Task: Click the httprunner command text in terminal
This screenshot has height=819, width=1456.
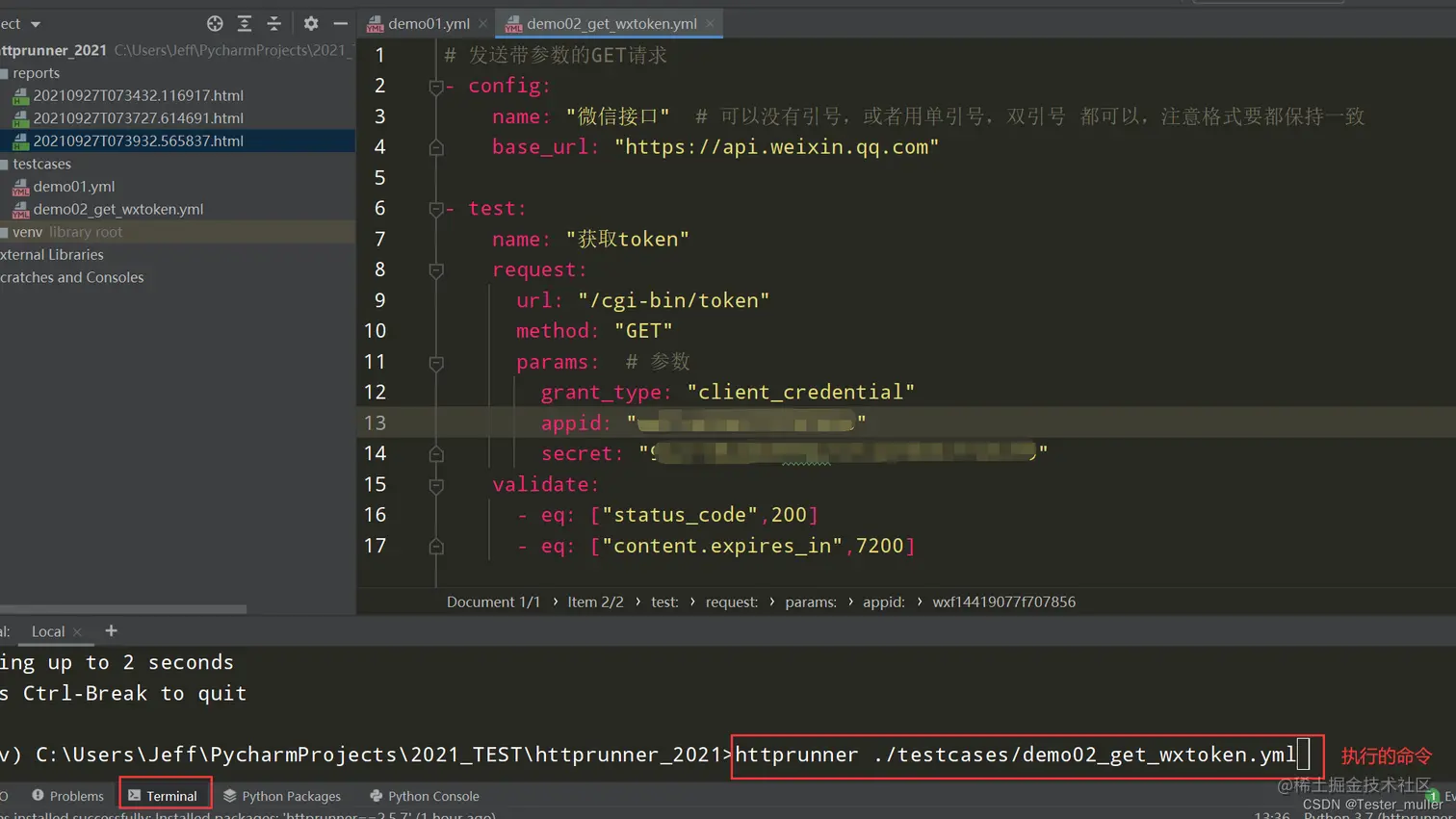Action: (x=1015, y=755)
